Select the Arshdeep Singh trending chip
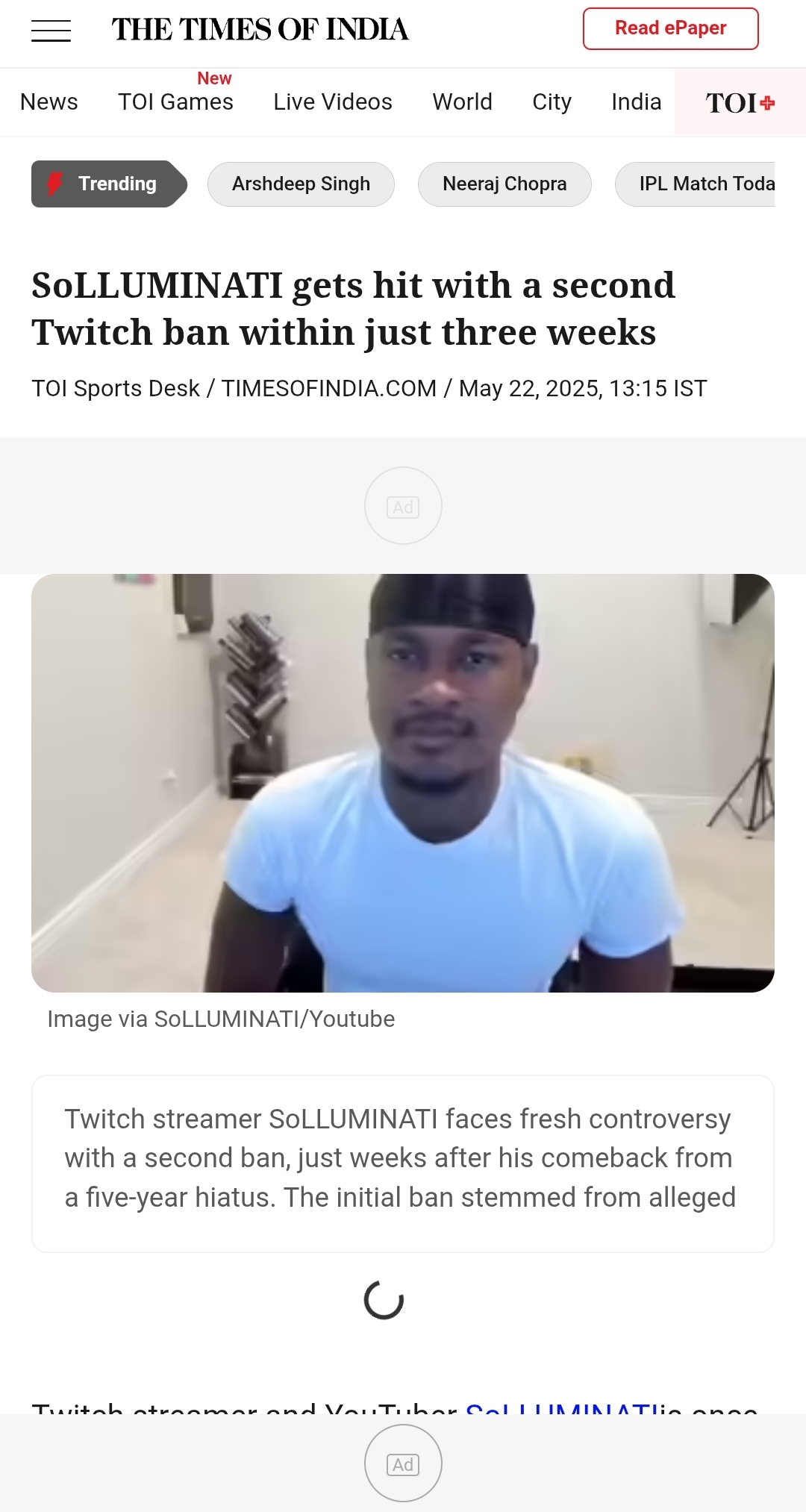This screenshot has width=806, height=1512. click(301, 184)
